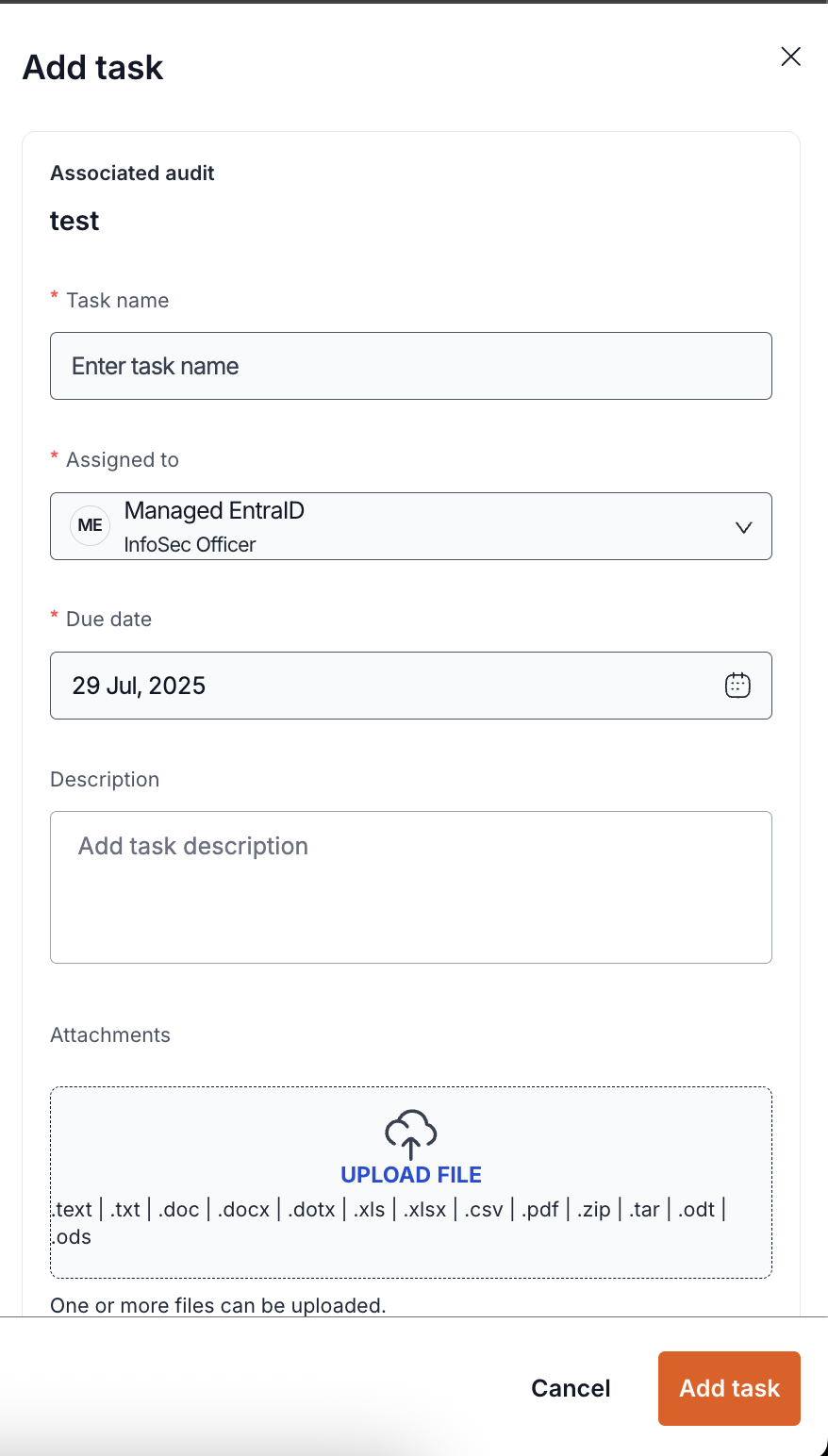Click the Attachments label
The width and height of the screenshot is (828, 1456).
110,1035
